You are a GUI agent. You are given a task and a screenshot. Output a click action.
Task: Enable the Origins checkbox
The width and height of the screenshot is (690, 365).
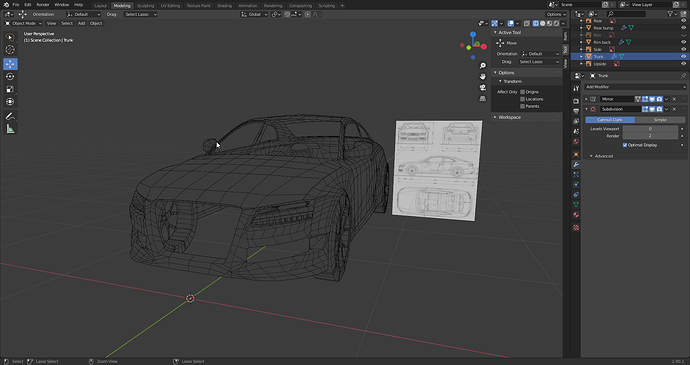coord(522,92)
